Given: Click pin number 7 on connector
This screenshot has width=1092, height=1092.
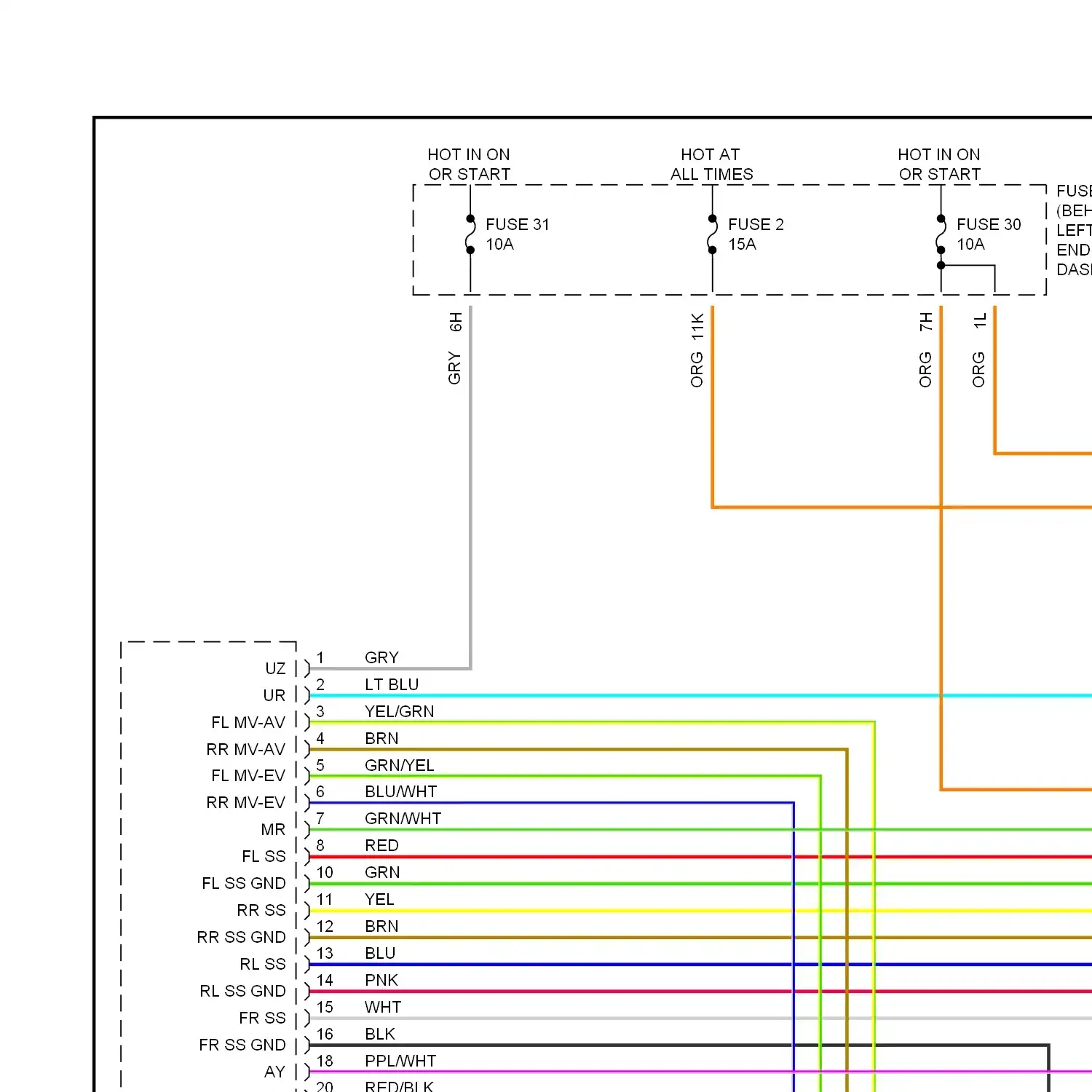Looking at the screenshot, I should (x=320, y=818).
